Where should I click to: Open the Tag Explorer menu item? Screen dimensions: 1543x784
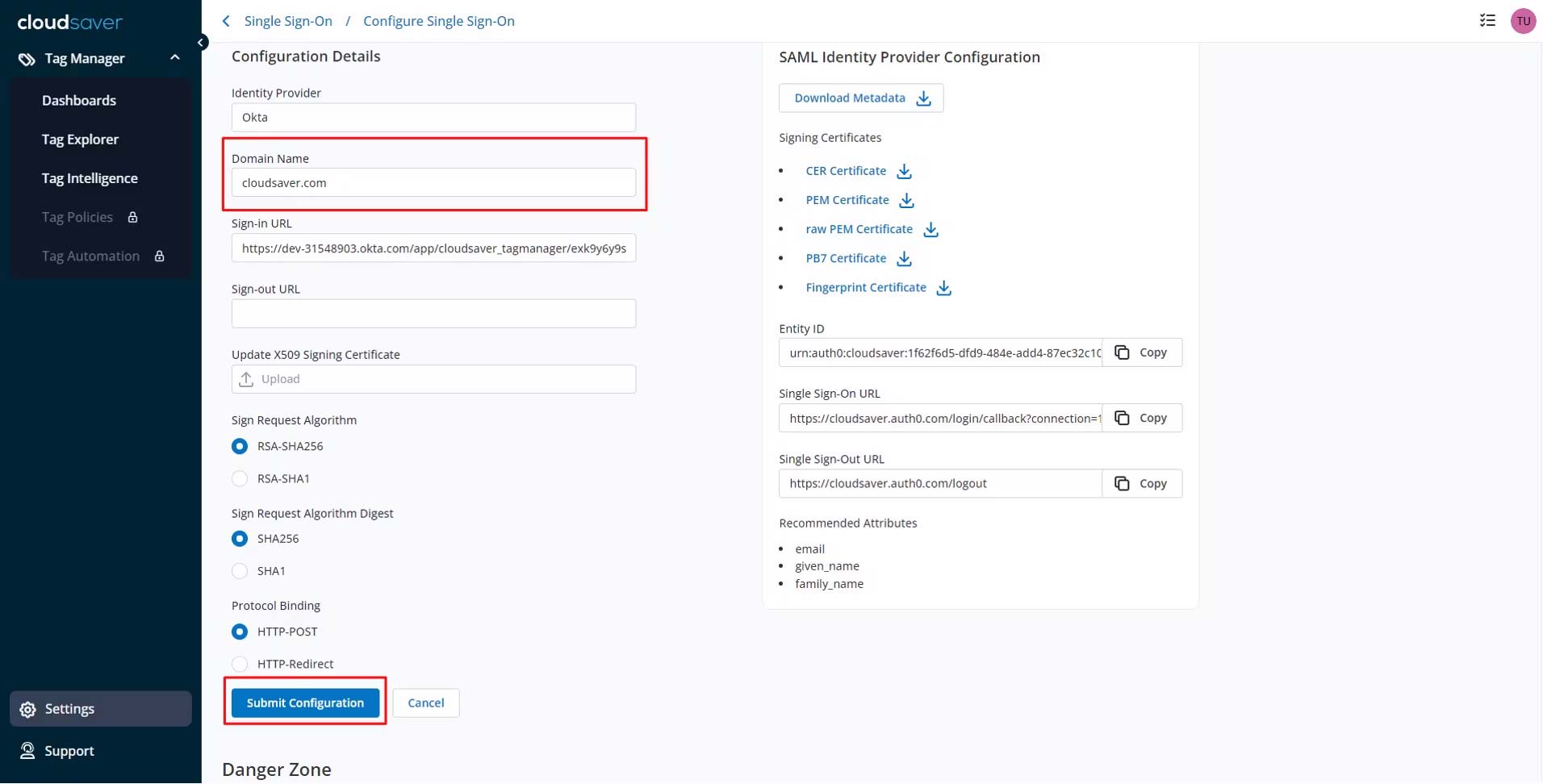(80, 140)
